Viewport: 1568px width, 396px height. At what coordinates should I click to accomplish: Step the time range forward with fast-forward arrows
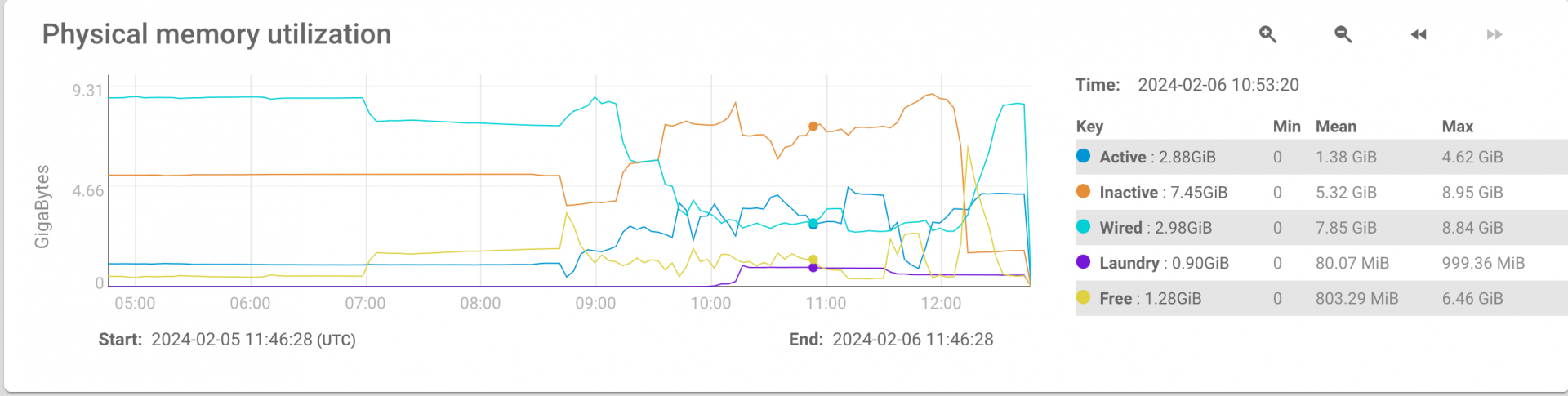1494,34
